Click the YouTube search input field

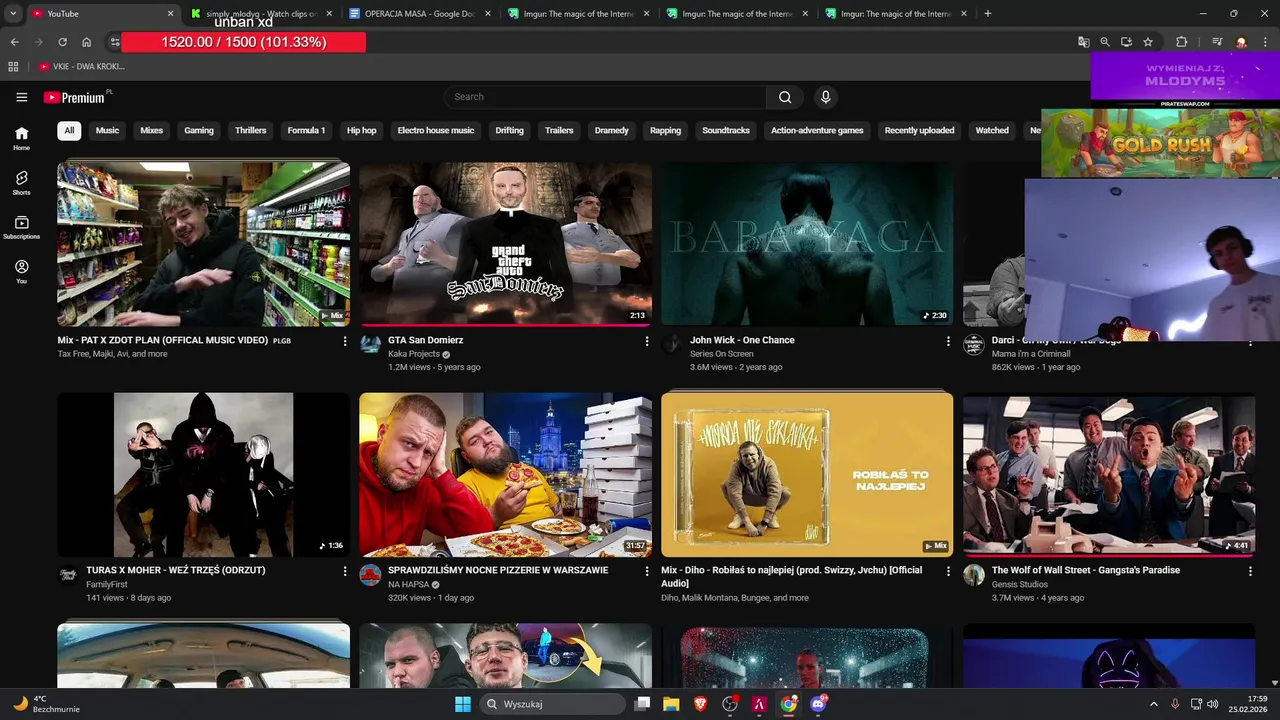[605, 97]
